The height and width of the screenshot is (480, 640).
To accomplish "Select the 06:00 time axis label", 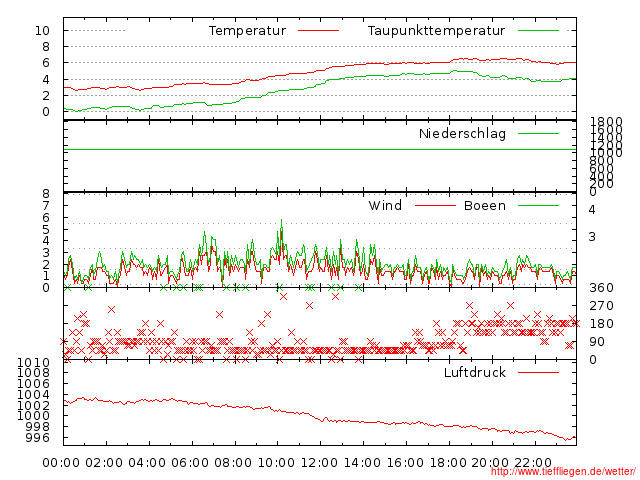I will pyautogui.click(x=190, y=462).
